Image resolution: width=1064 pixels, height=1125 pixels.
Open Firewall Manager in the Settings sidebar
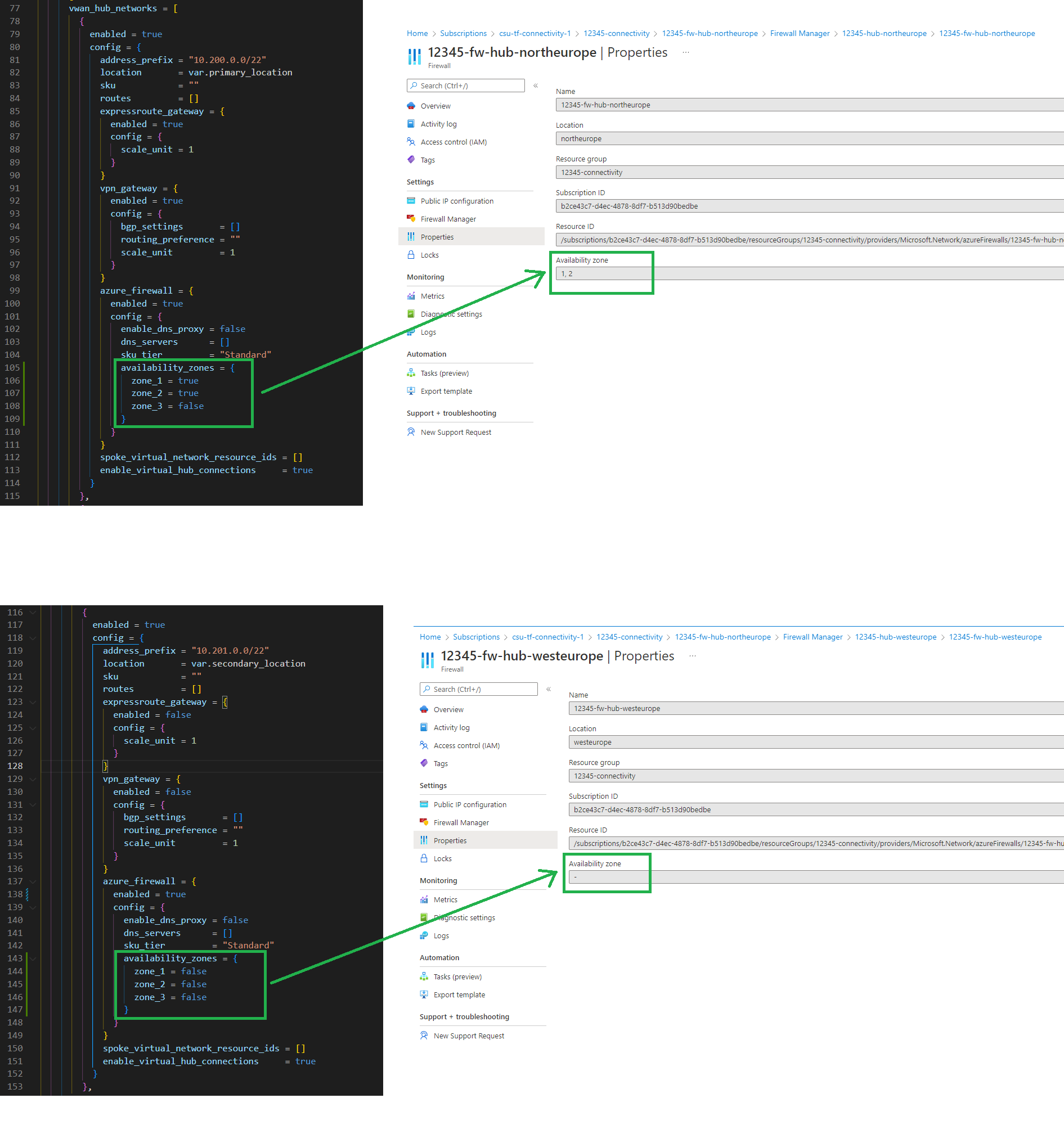[448, 218]
